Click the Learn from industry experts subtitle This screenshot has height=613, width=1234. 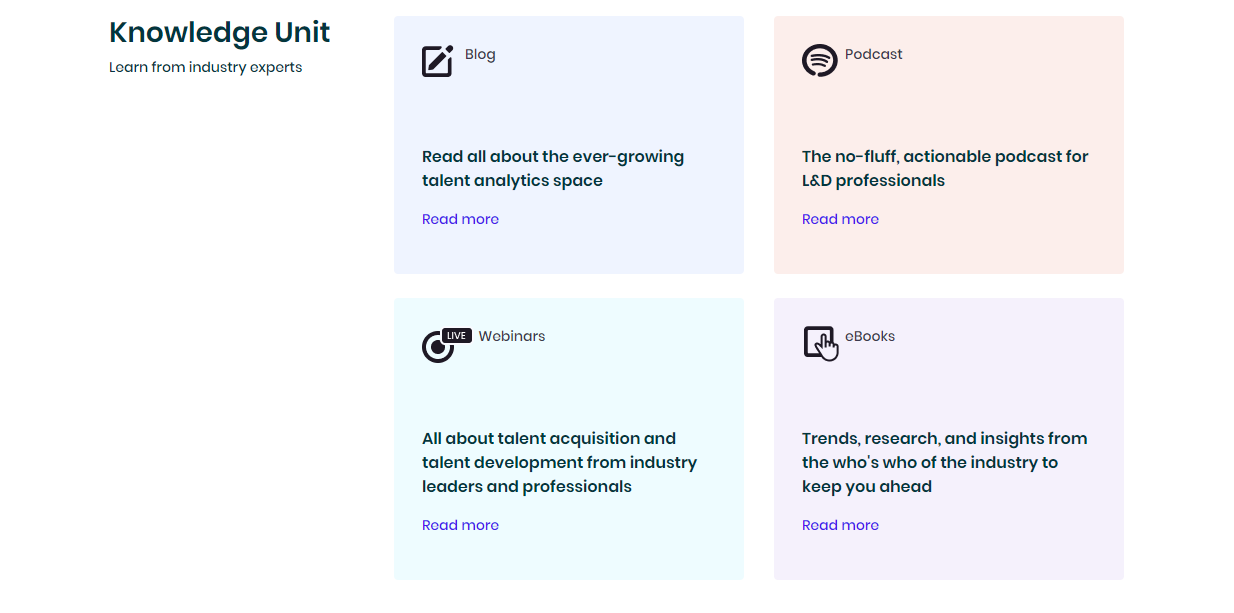coord(205,68)
